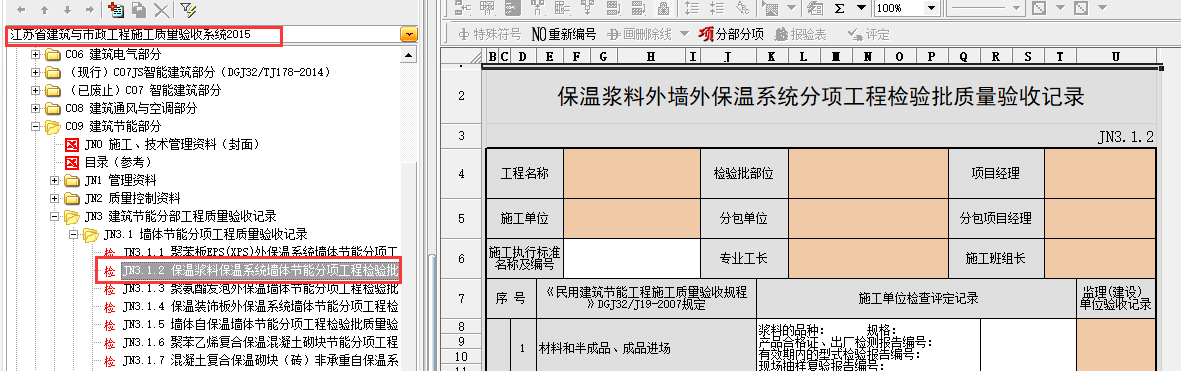Click the move up arrow icon
The height and width of the screenshot is (371, 1181).
click(44, 9)
